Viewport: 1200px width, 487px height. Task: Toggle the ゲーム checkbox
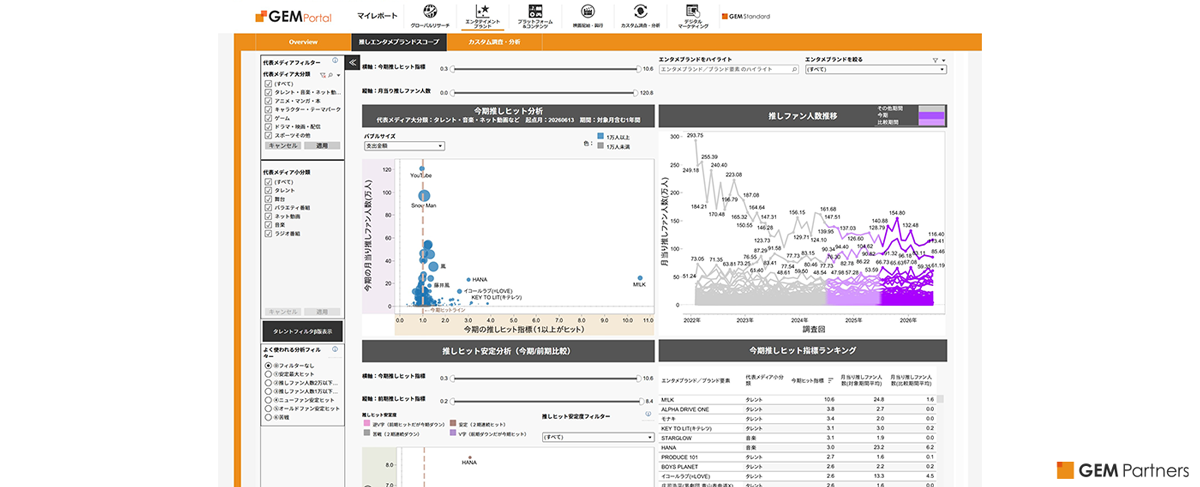(x=268, y=118)
